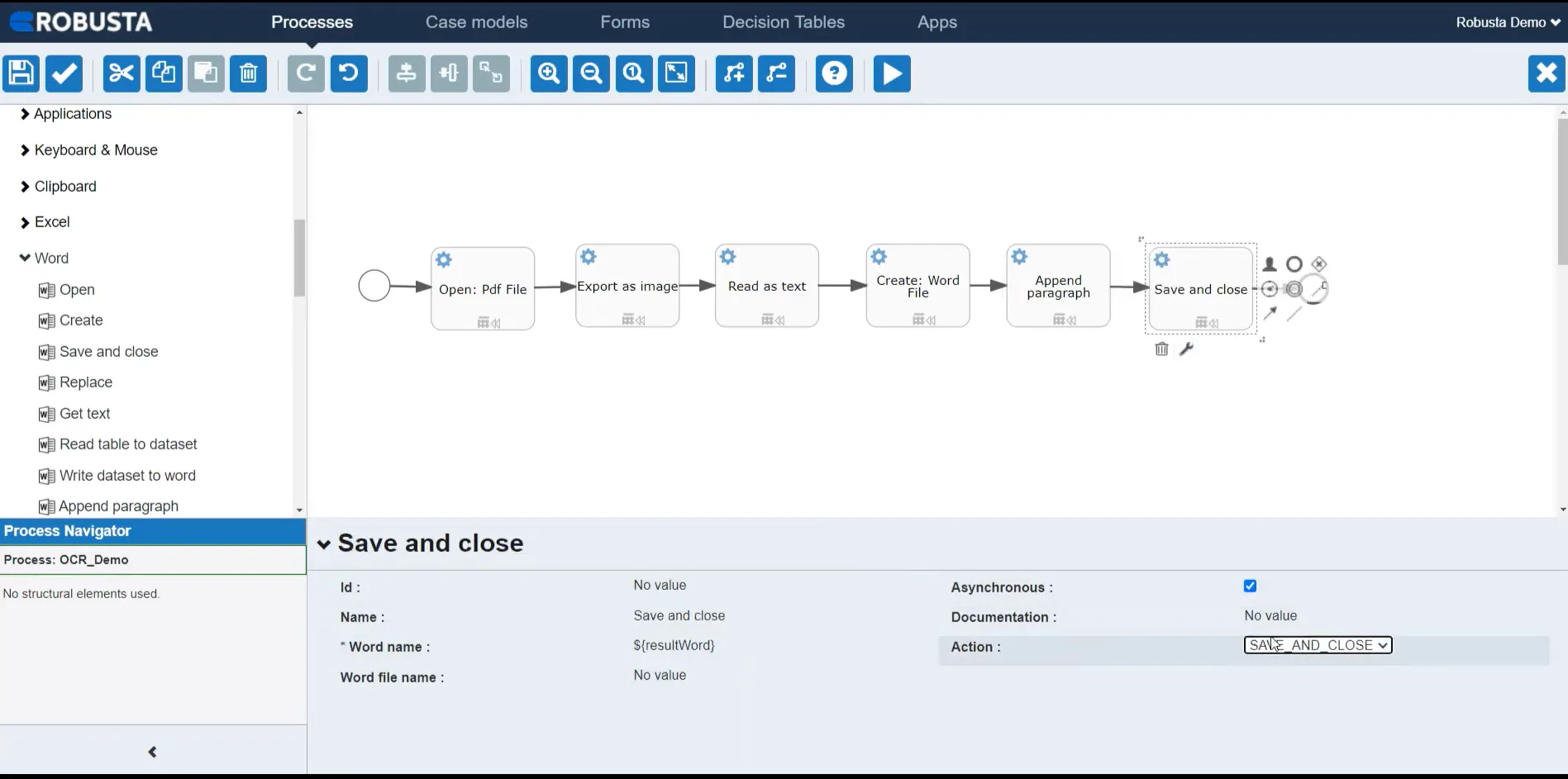Zoom out with the magnifier minus icon
The height and width of the screenshot is (779, 1568).
tap(591, 74)
